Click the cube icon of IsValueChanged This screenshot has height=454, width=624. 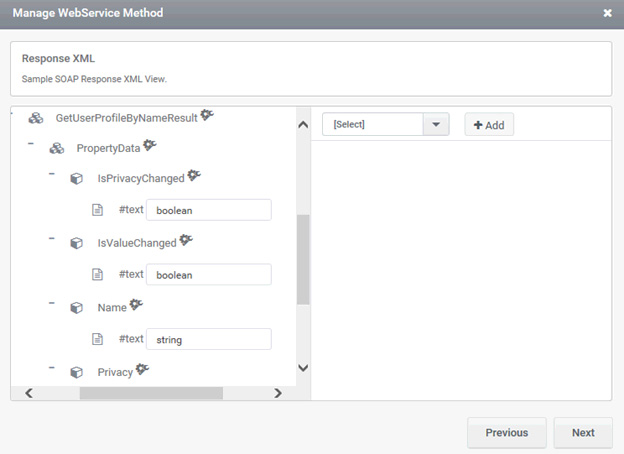coord(76,243)
